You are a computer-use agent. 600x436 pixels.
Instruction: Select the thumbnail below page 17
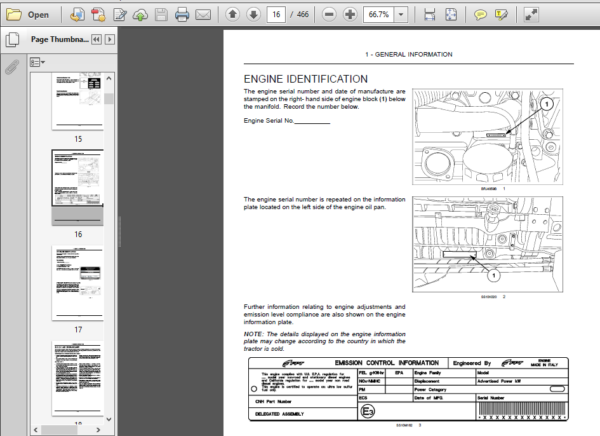pos(78,378)
